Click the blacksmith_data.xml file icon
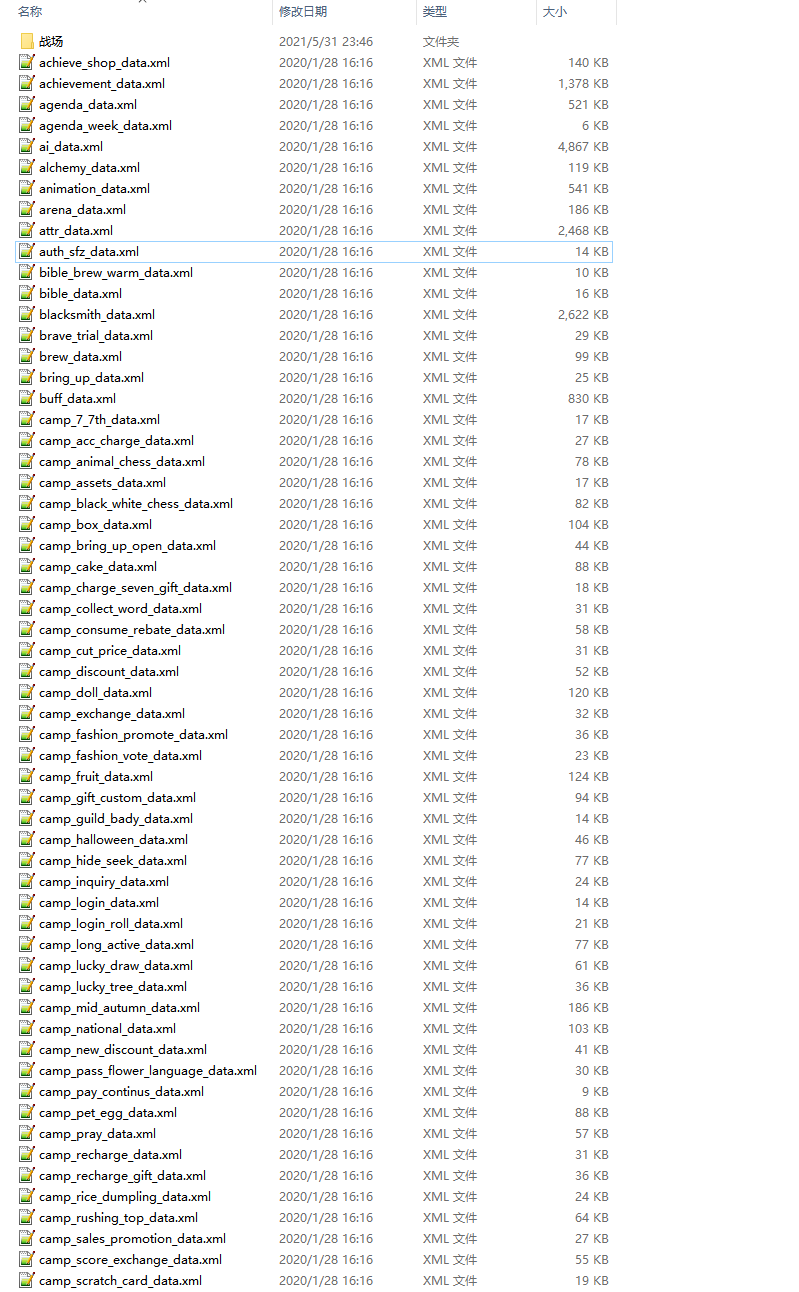Screen dimensions: 799x1292 pos(27,315)
